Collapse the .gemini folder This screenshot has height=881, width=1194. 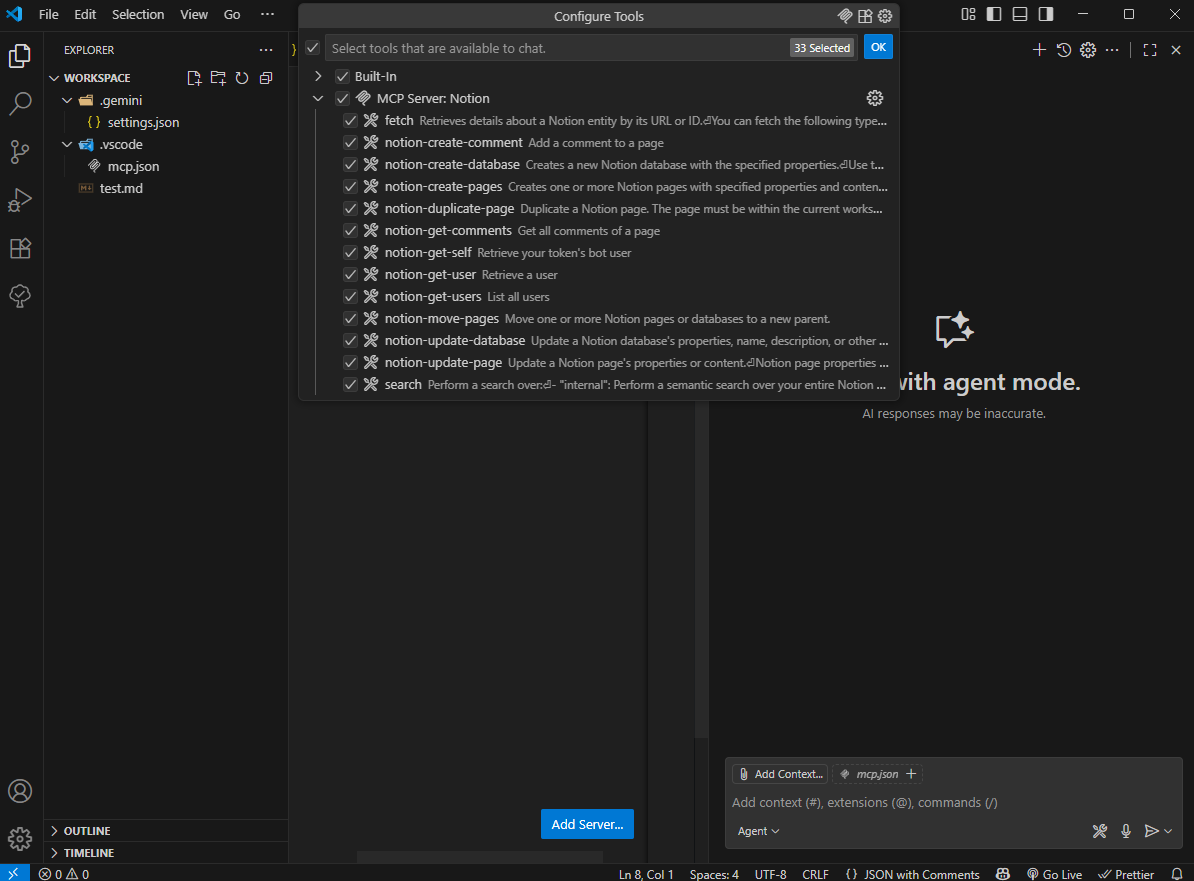pos(67,100)
